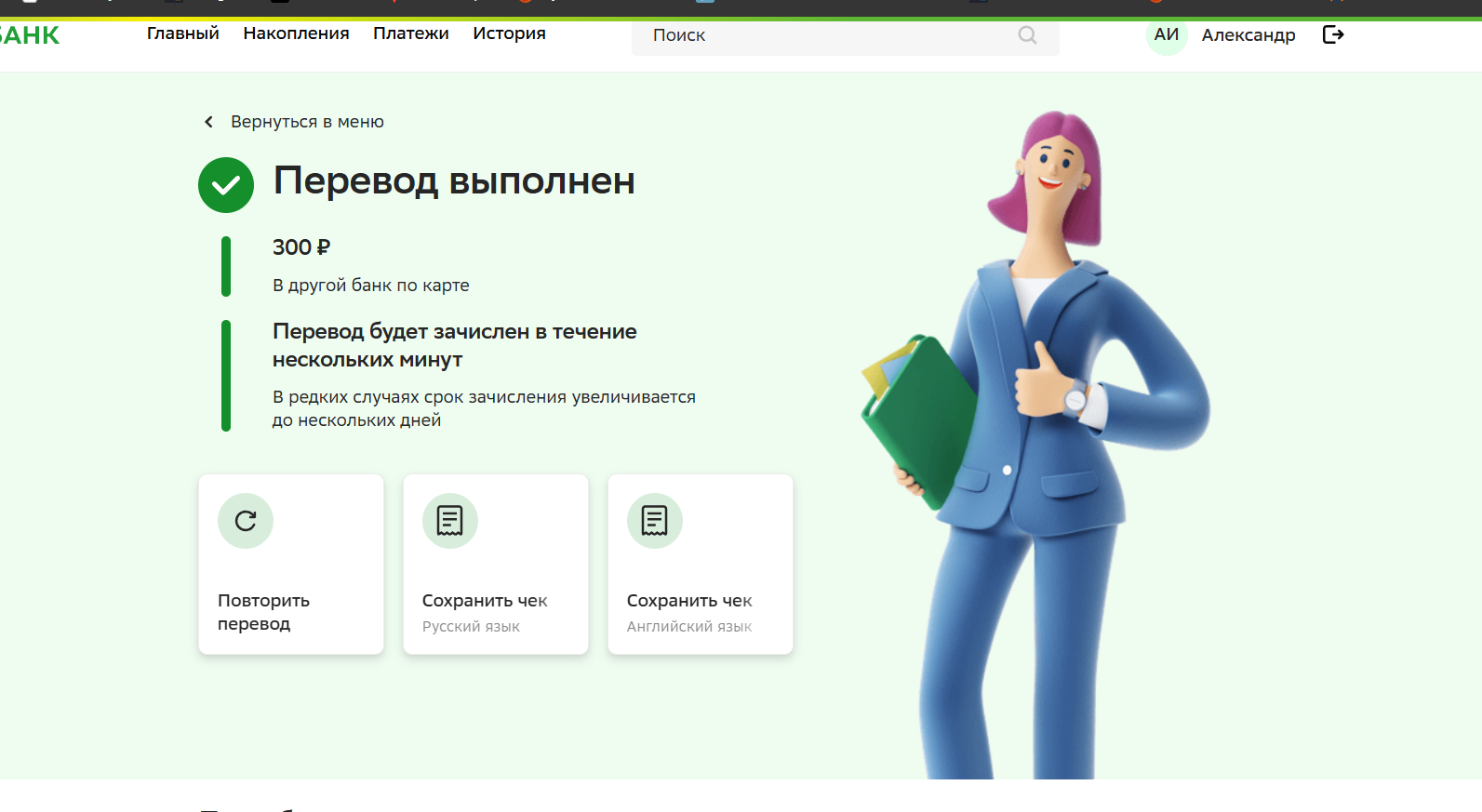
Task: Click the АИ avatar circle
Action: [x=1167, y=35]
